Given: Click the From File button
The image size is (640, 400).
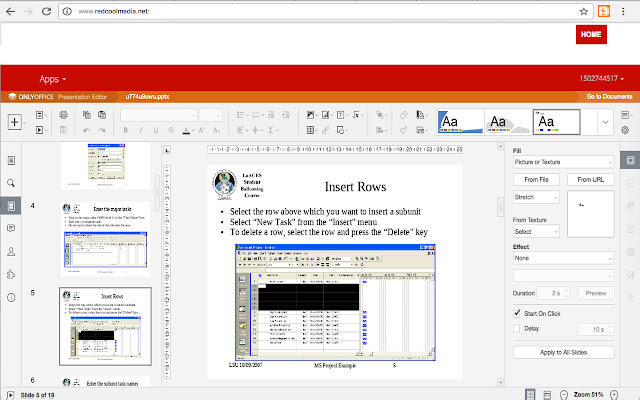Looking at the screenshot, I should click(535, 179).
